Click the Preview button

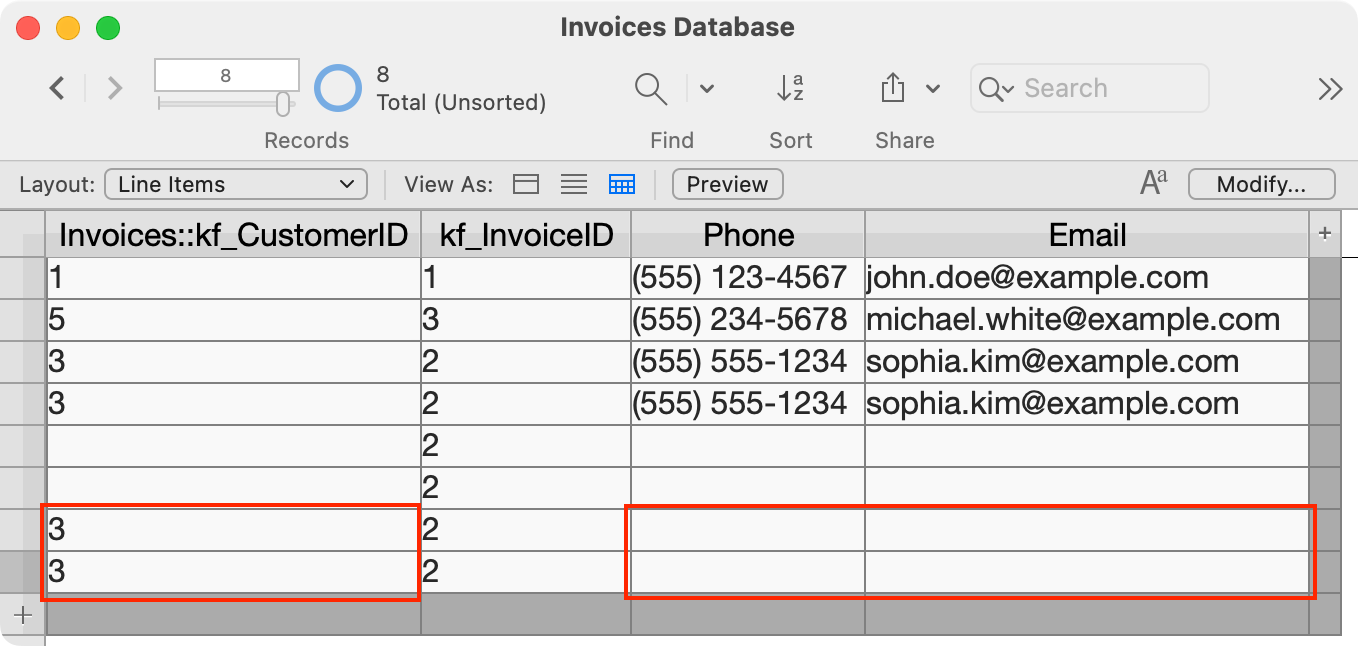727,185
